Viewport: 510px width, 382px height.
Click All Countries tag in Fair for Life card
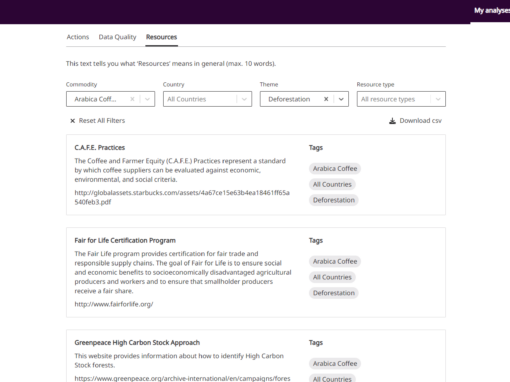(x=332, y=277)
